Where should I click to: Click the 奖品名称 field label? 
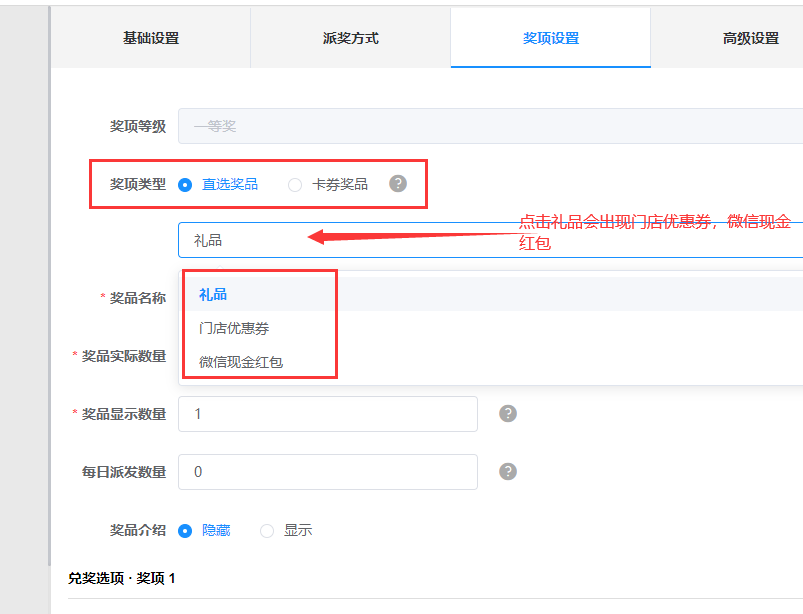tap(137, 298)
